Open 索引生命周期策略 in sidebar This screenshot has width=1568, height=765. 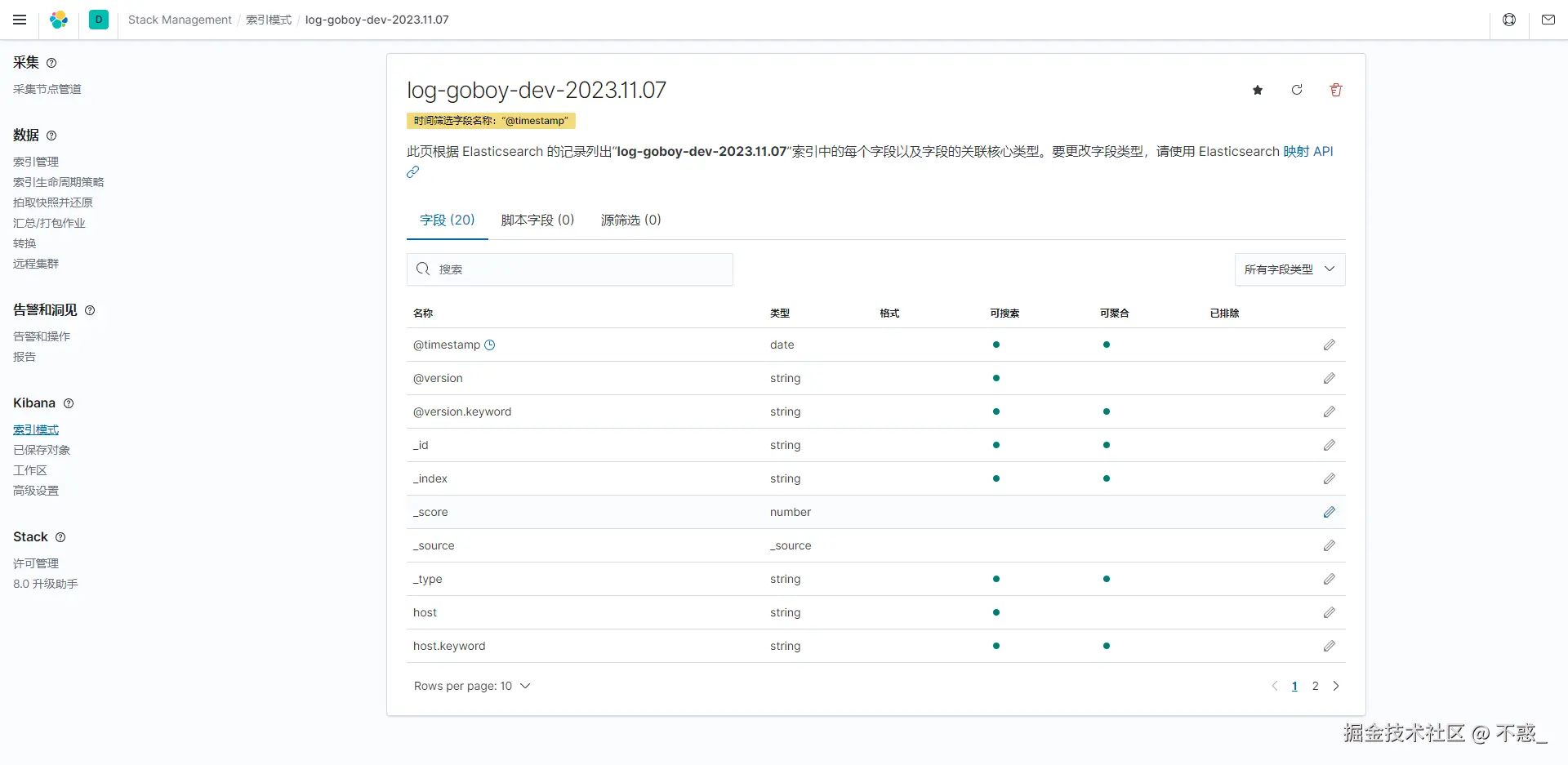pyautogui.click(x=59, y=182)
